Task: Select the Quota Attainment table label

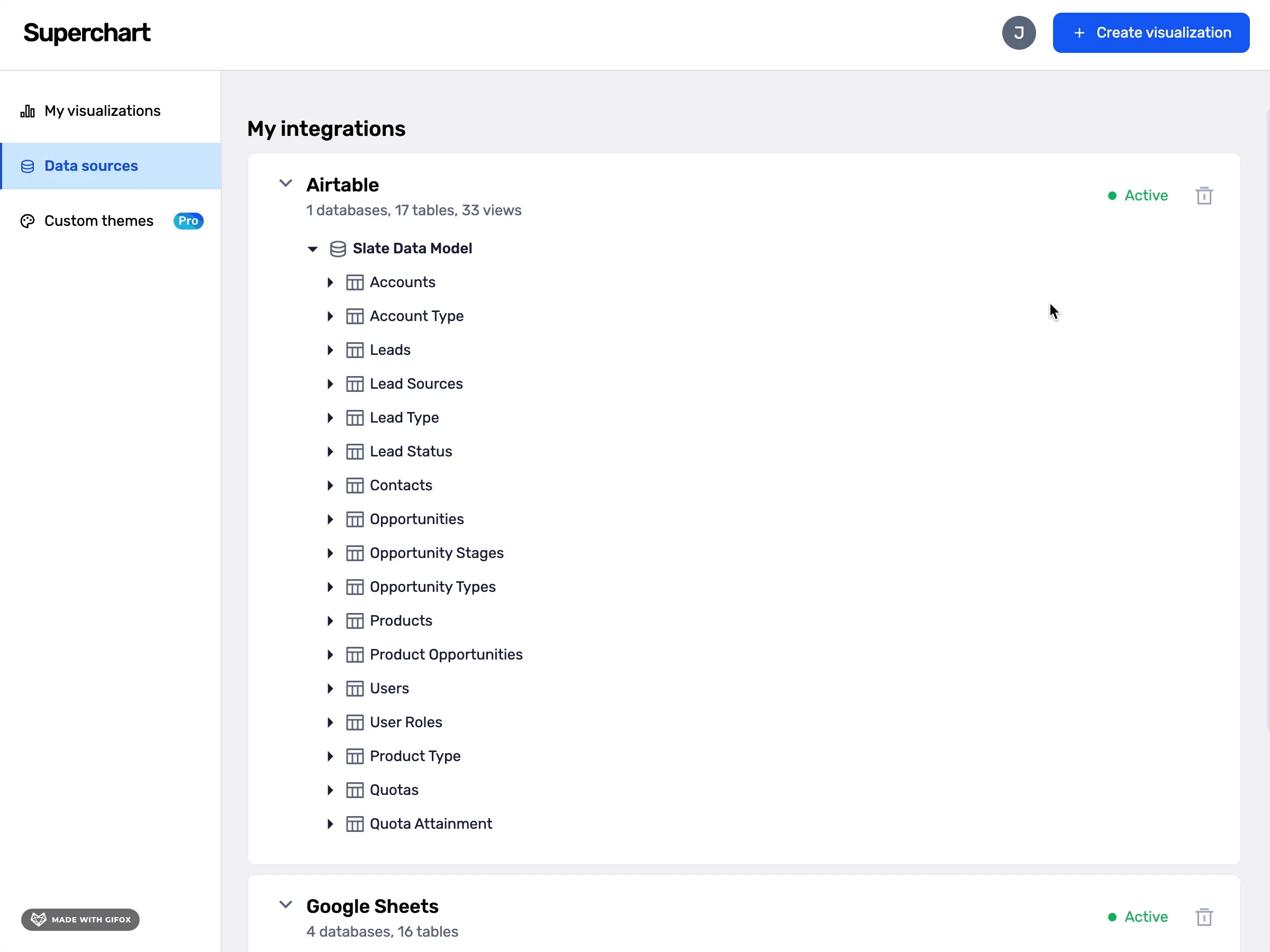Action: 431,824
